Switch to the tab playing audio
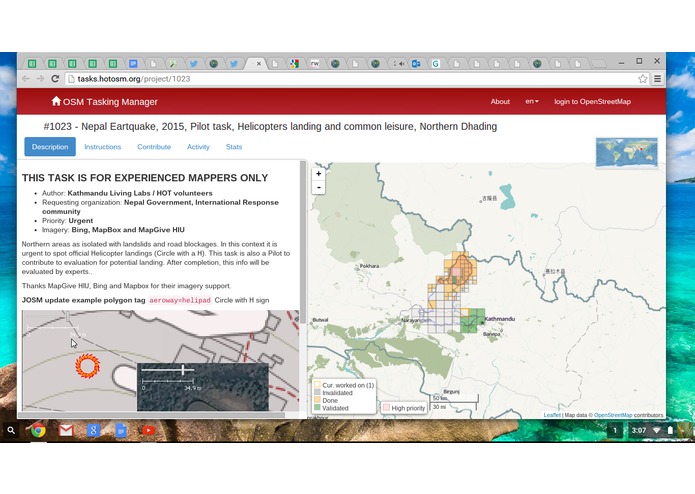The width and height of the screenshot is (695, 494). click(398, 64)
